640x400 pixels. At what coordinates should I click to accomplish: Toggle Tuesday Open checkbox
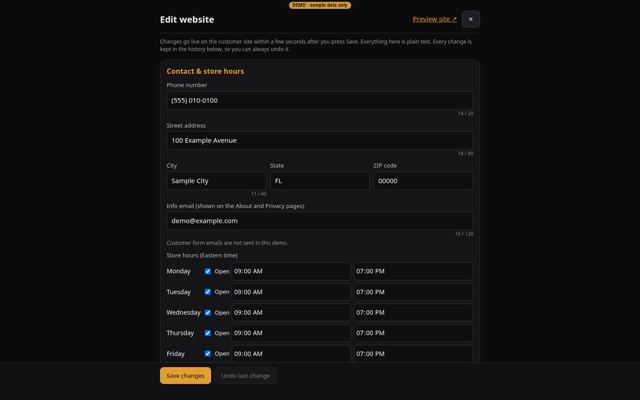pyautogui.click(x=208, y=292)
